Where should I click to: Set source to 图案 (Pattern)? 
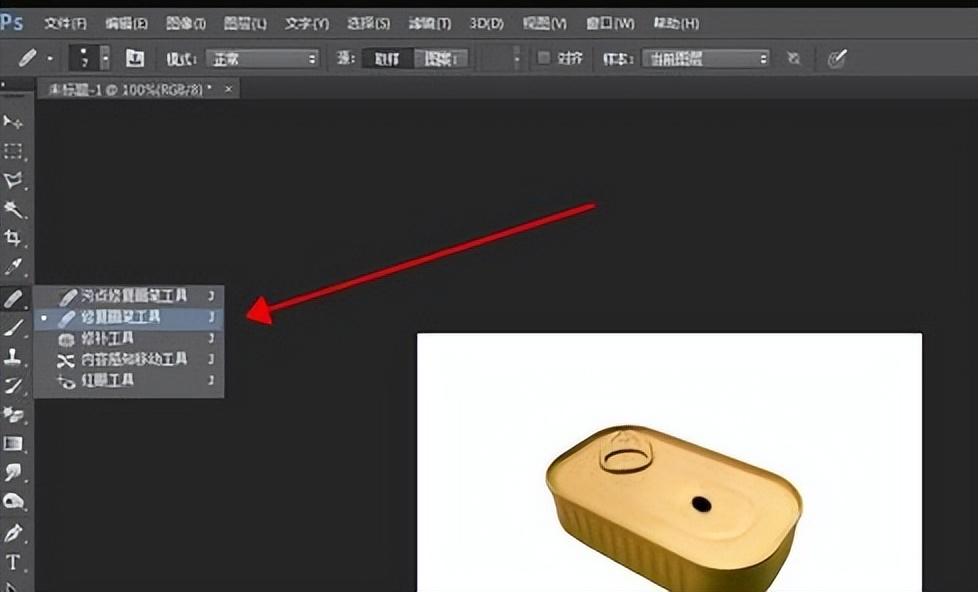pos(441,59)
